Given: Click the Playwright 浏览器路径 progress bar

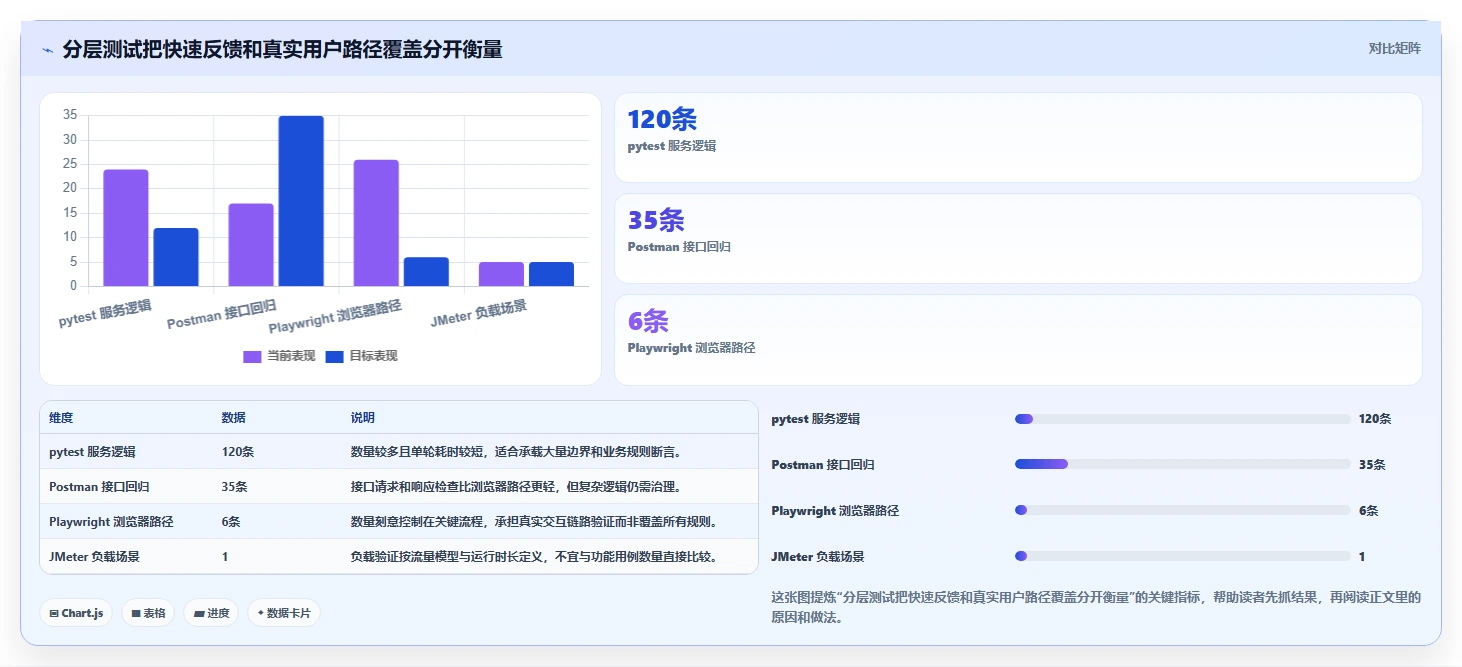Looking at the screenshot, I should click(1182, 510).
